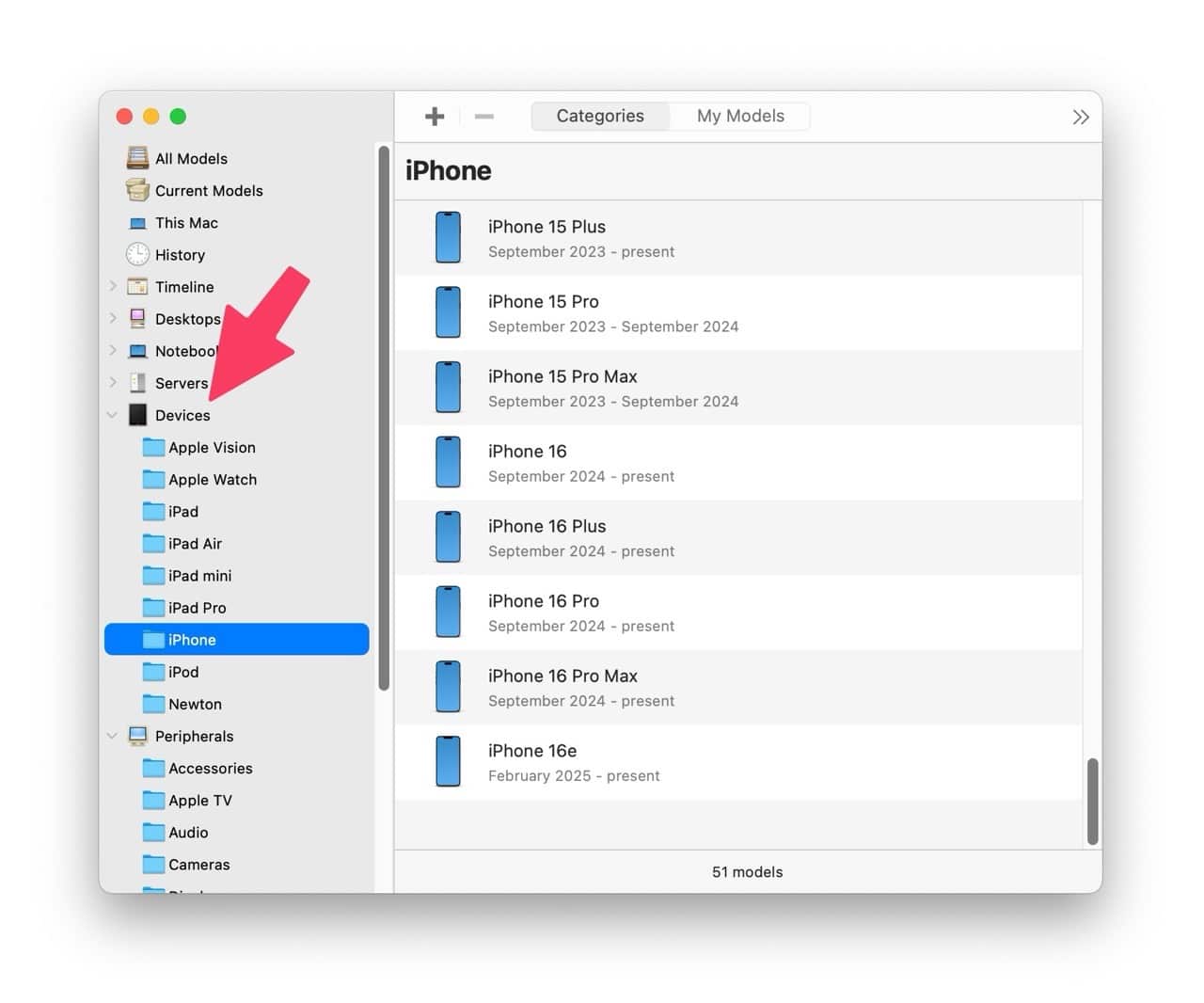Click the green zoom window button

(178, 116)
